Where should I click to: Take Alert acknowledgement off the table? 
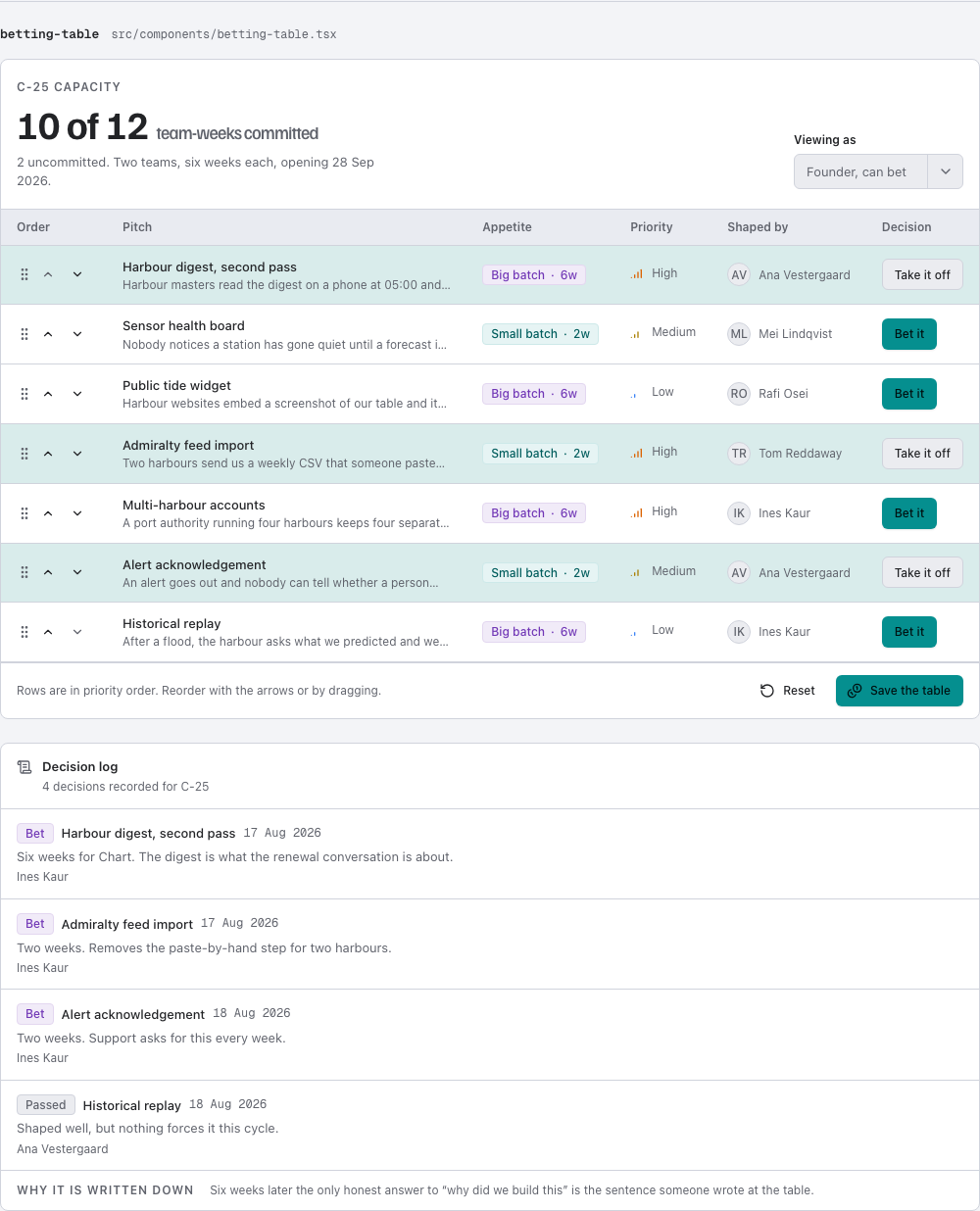(x=922, y=572)
